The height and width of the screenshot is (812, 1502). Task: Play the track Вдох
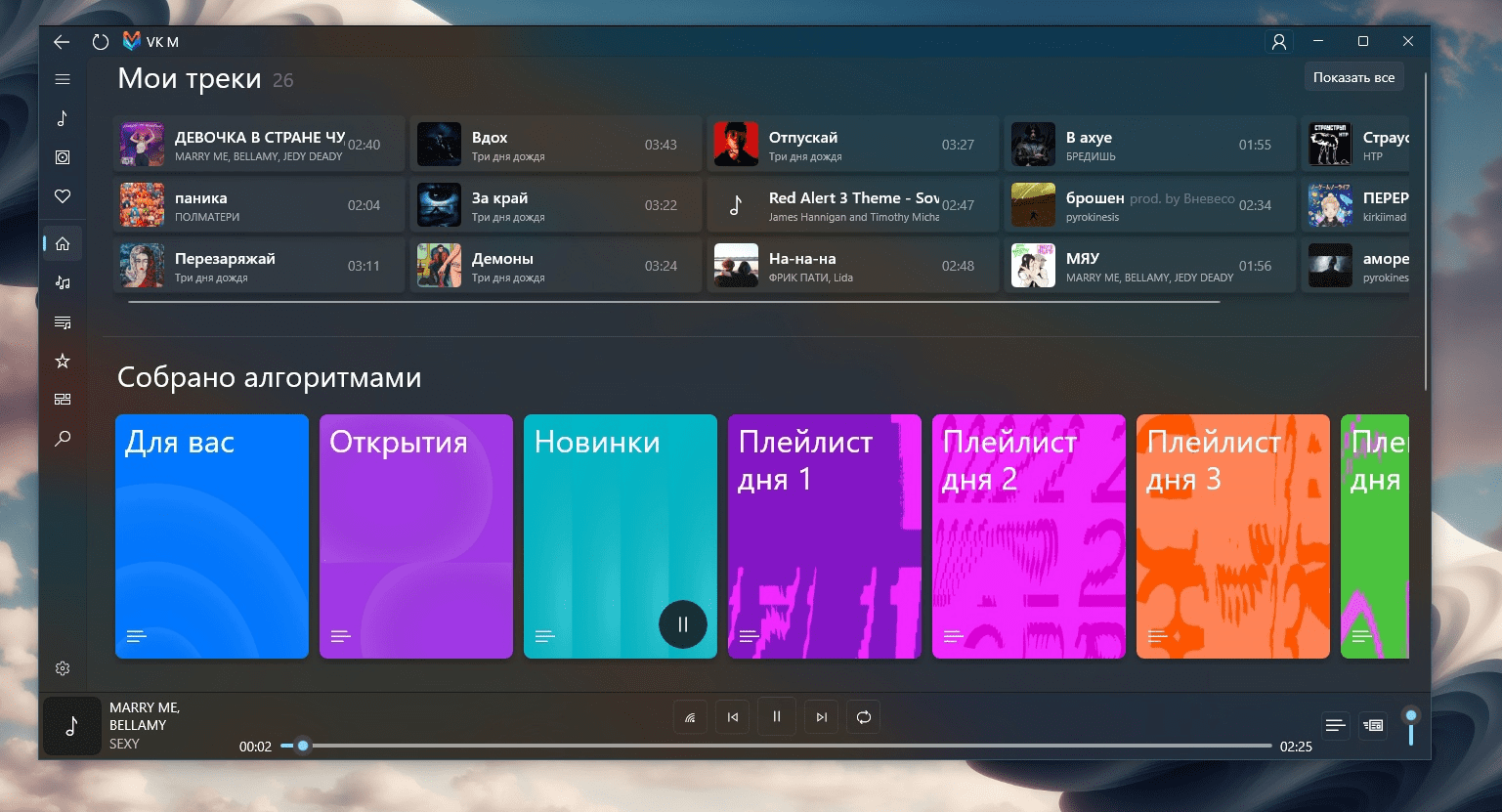pyautogui.click(x=556, y=145)
